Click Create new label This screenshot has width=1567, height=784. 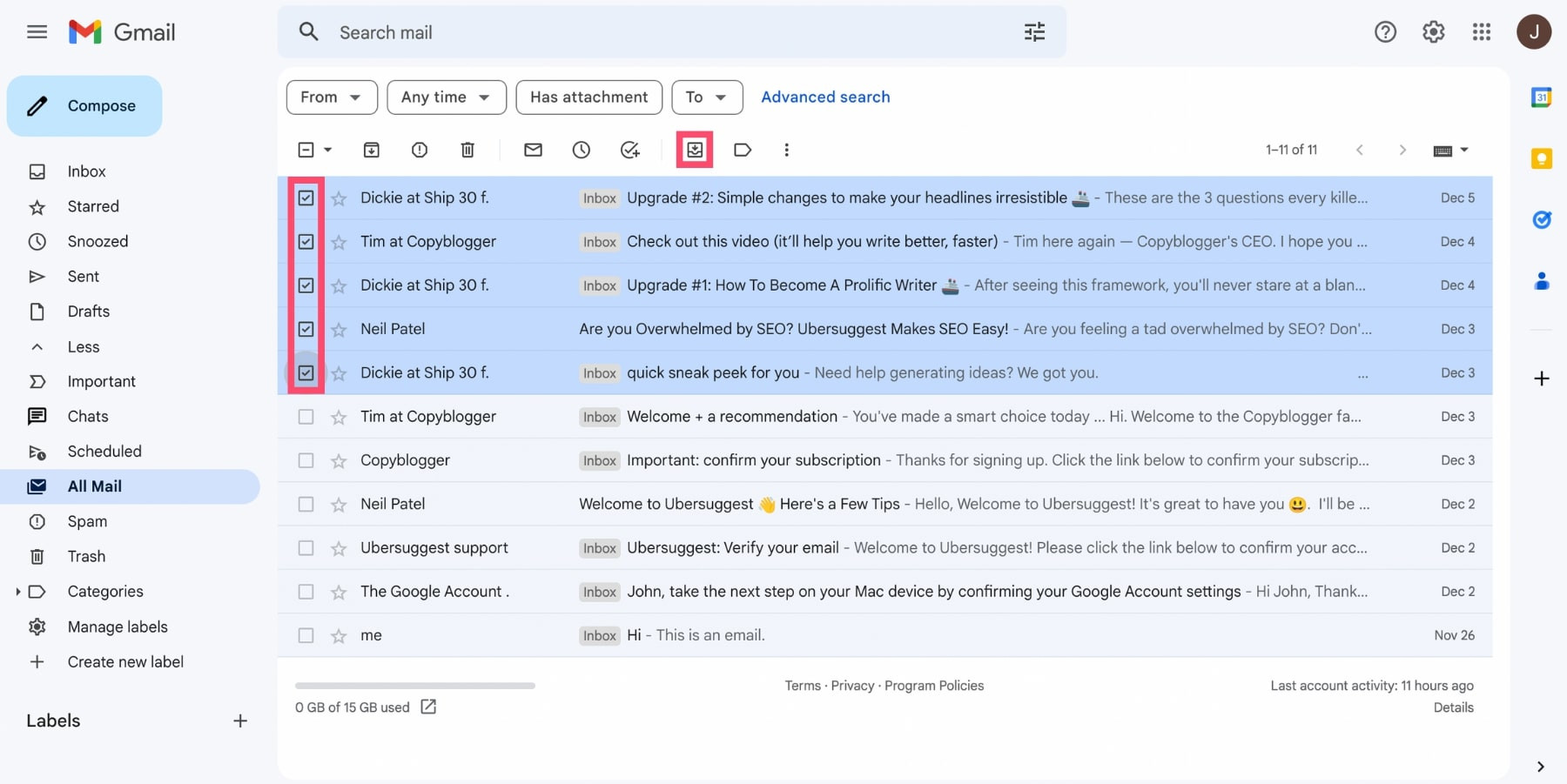[x=125, y=661]
